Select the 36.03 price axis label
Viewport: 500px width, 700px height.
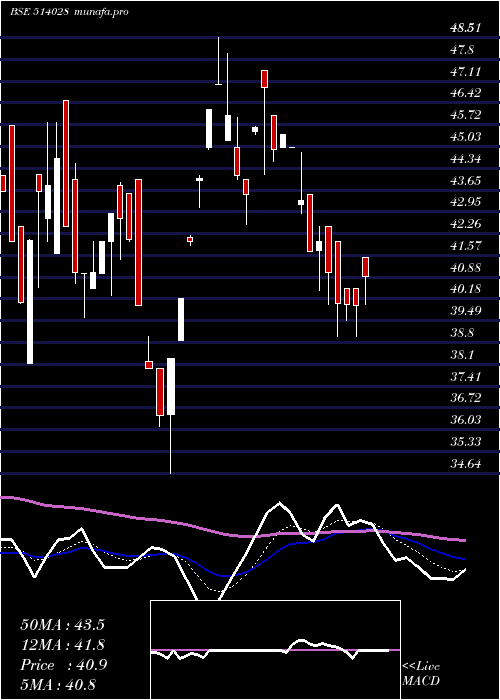pos(466,420)
